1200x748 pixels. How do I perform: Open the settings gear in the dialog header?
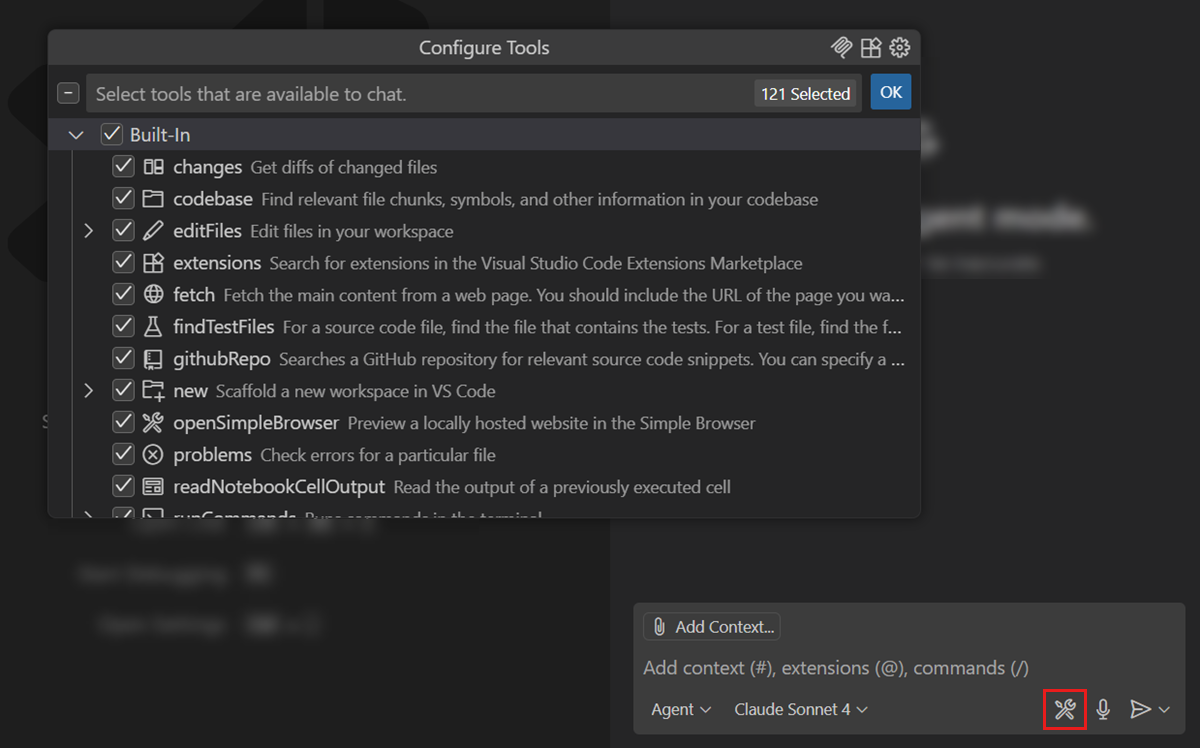pyautogui.click(x=899, y=47)
